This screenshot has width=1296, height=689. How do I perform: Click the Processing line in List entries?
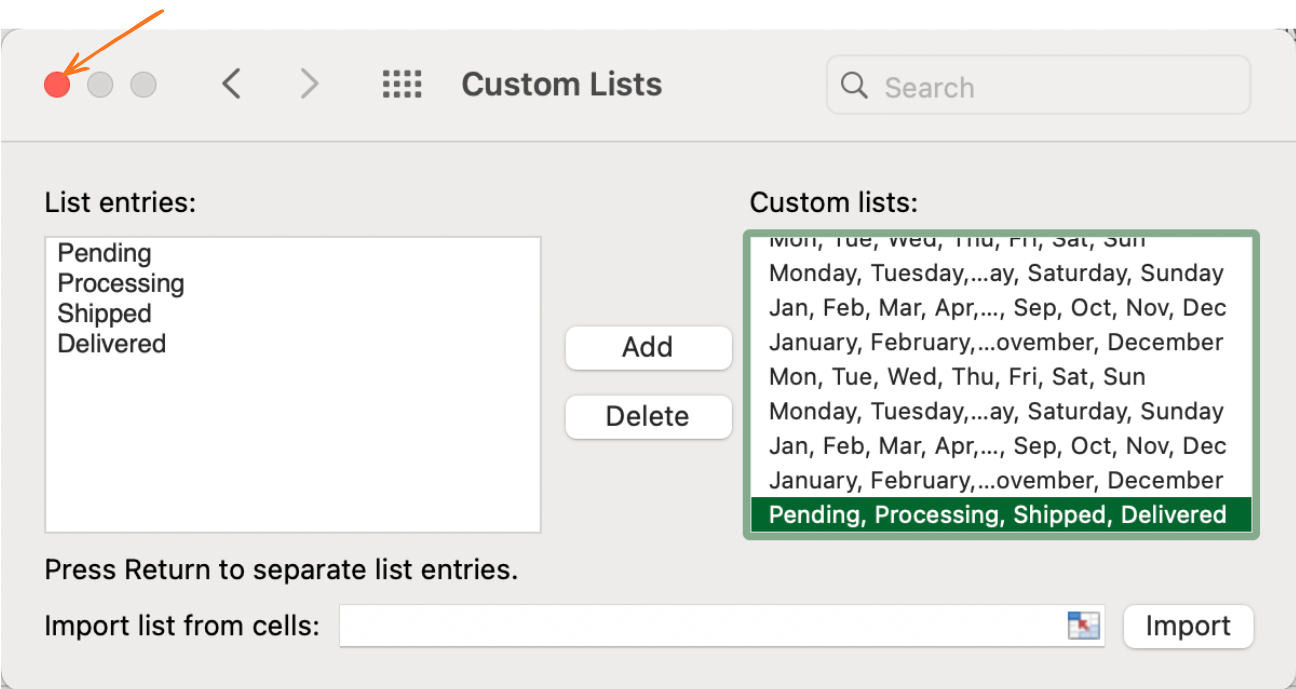point(121,283)
